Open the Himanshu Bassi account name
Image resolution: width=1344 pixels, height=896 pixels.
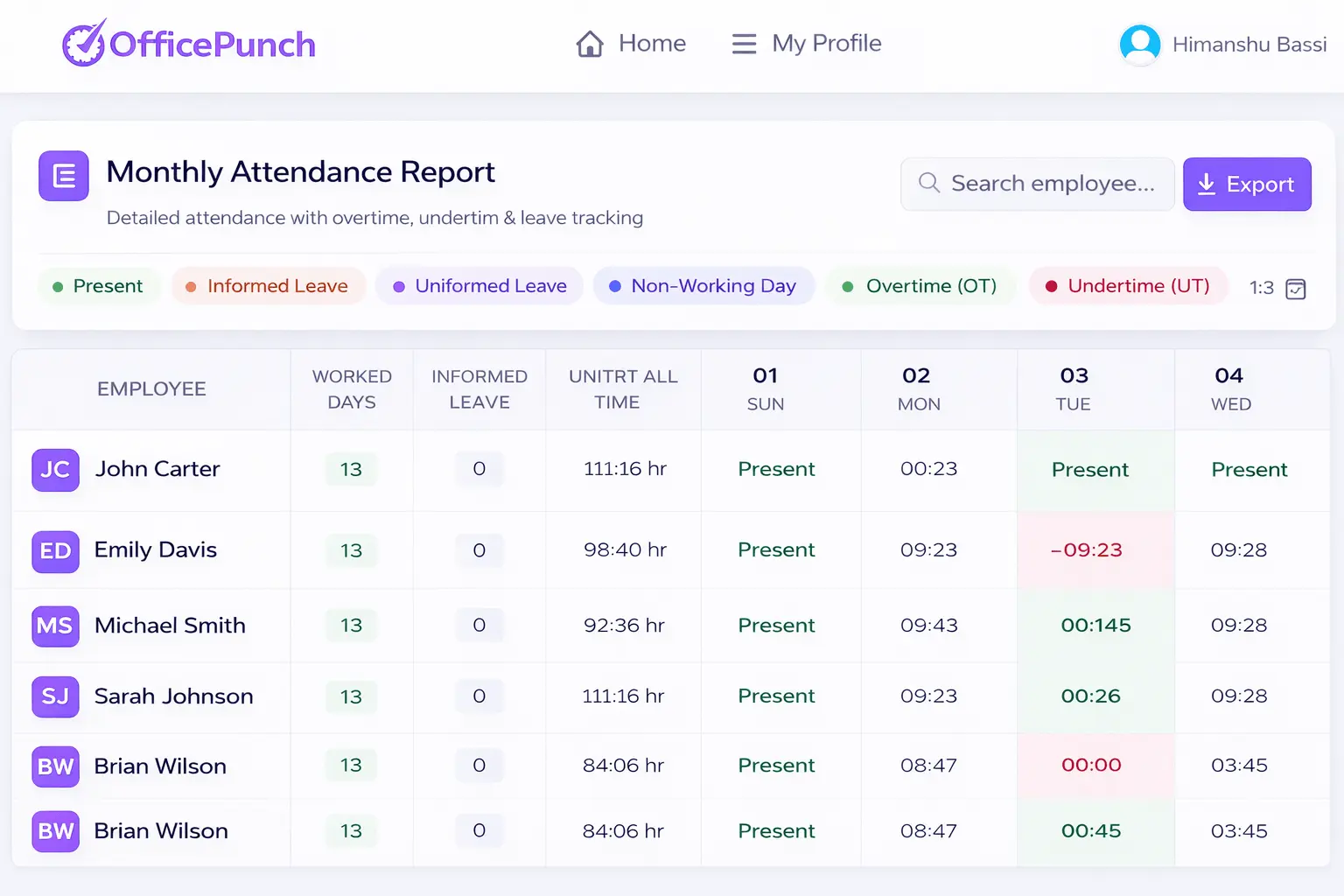pyautogui.click(x=1249, y=45)
